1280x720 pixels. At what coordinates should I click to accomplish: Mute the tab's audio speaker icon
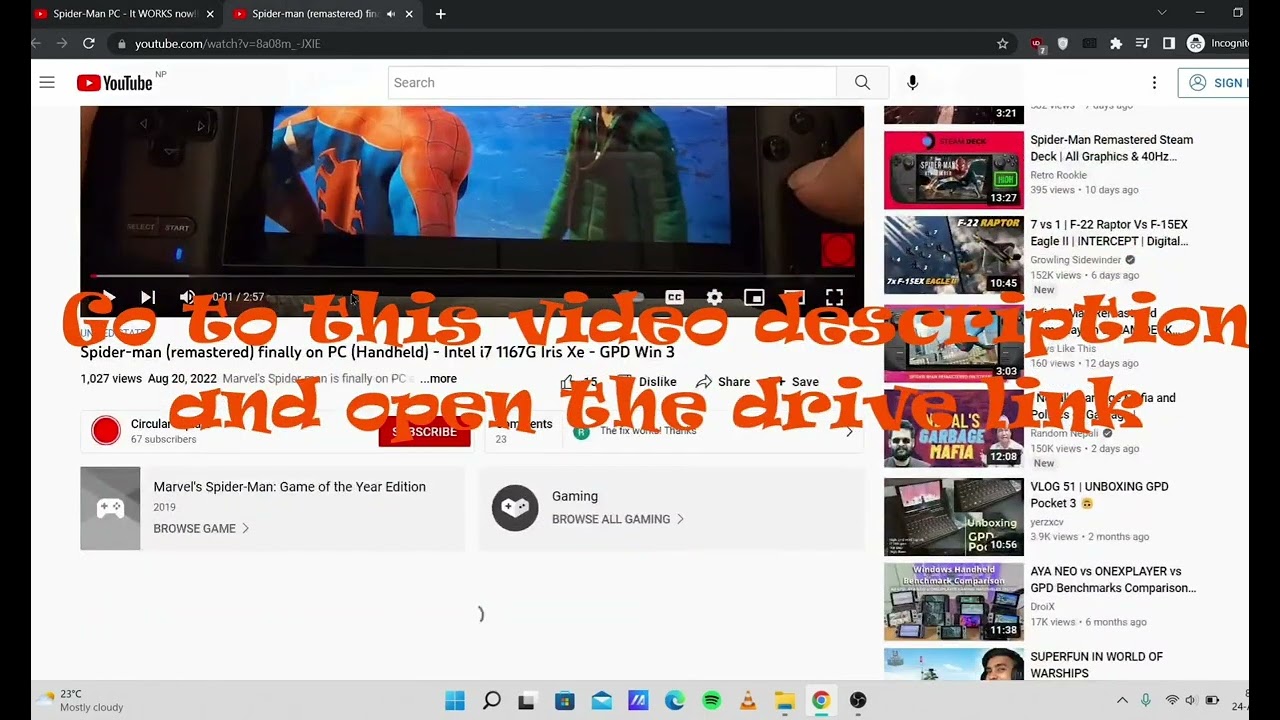pyautogui.click(x=390, y=14)
